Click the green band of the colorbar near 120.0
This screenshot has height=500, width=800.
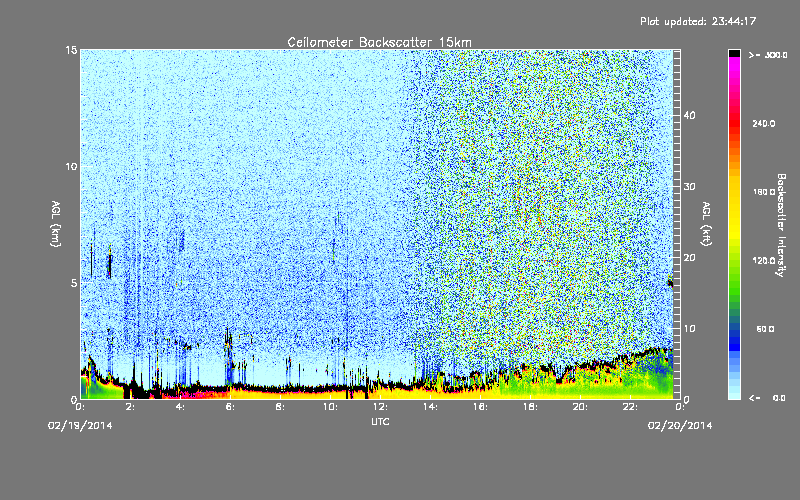pyautogui.click(x=734, y=261)
